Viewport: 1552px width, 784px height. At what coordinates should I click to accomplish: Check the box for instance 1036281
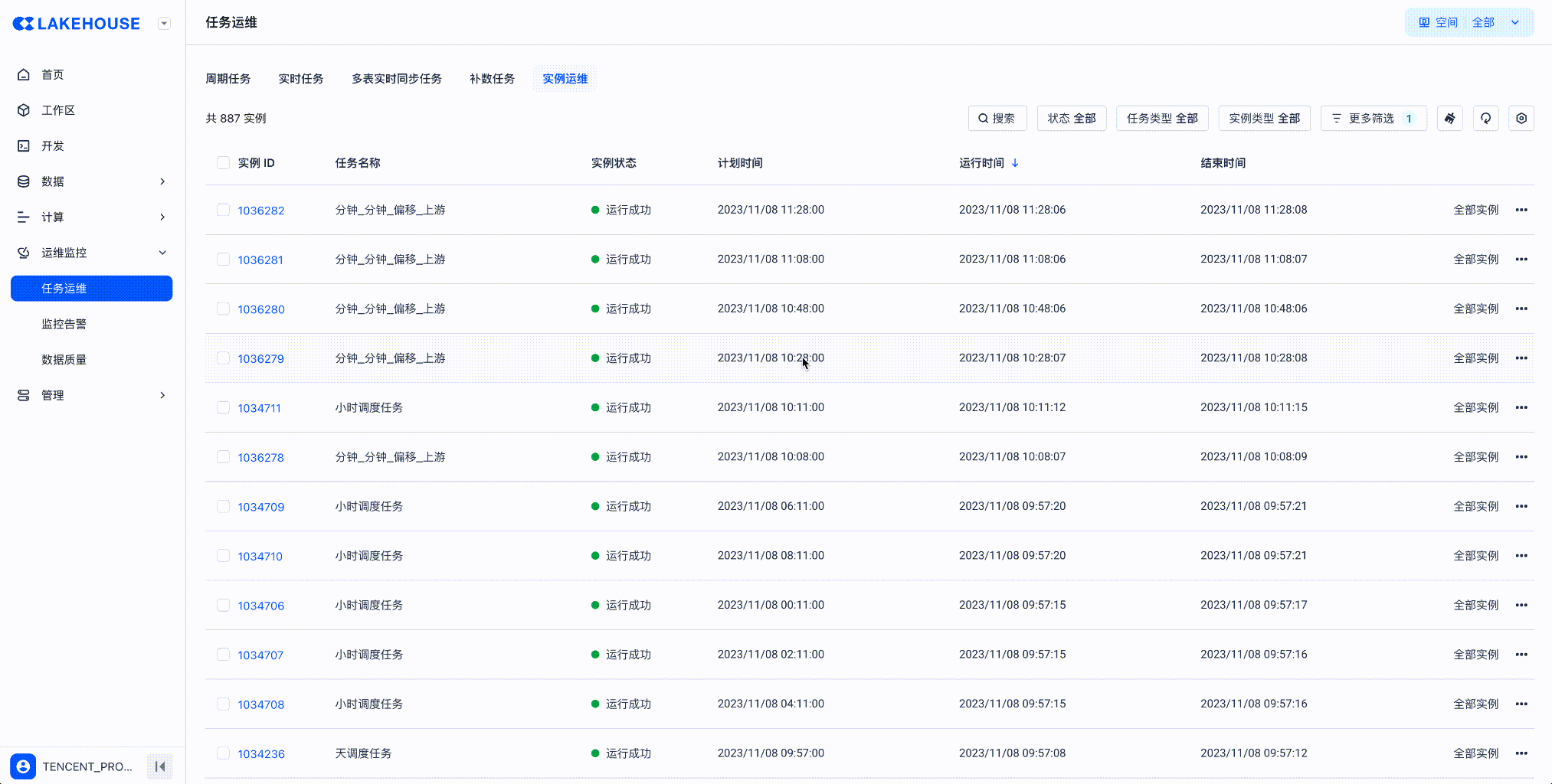point(223,260)
